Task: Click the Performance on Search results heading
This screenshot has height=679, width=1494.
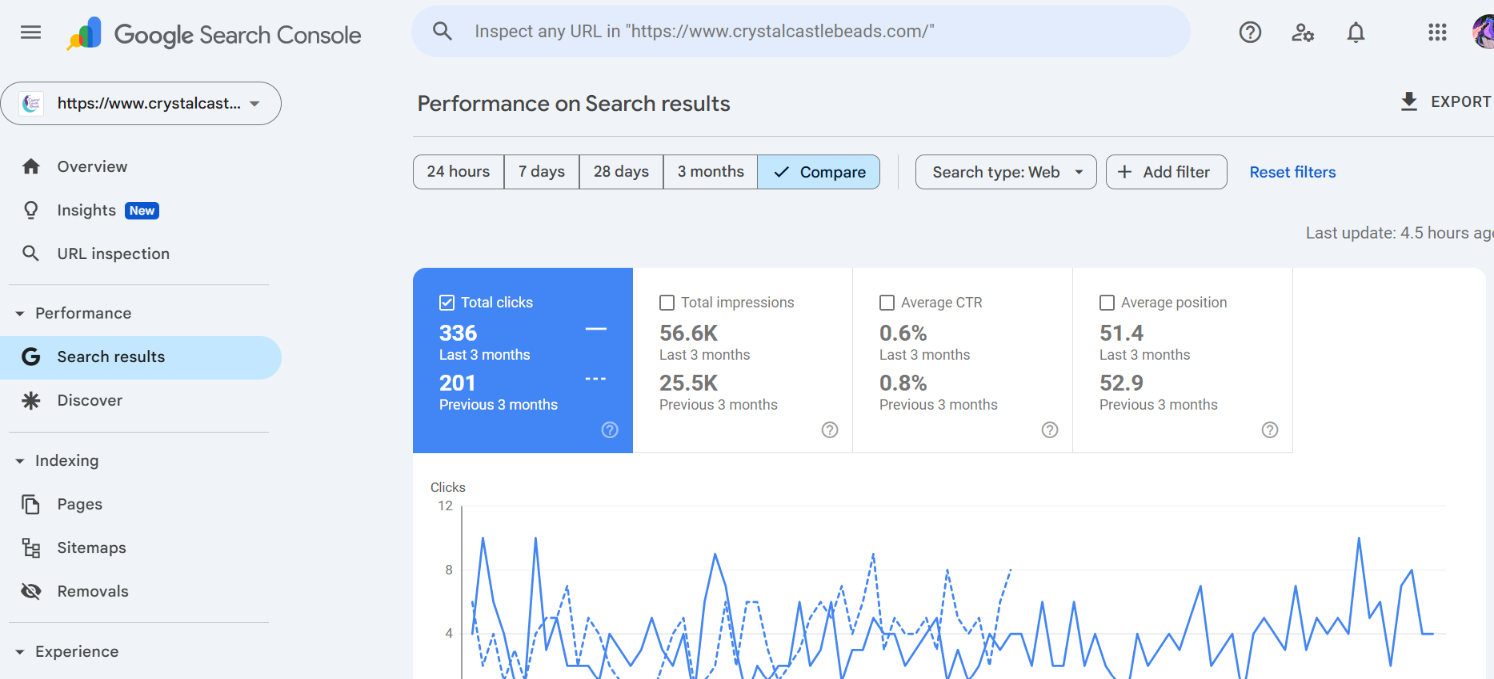Action: point(574,104)
